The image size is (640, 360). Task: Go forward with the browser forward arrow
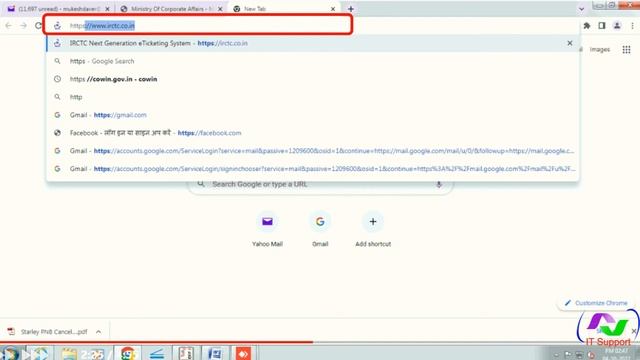coord(23,26)
